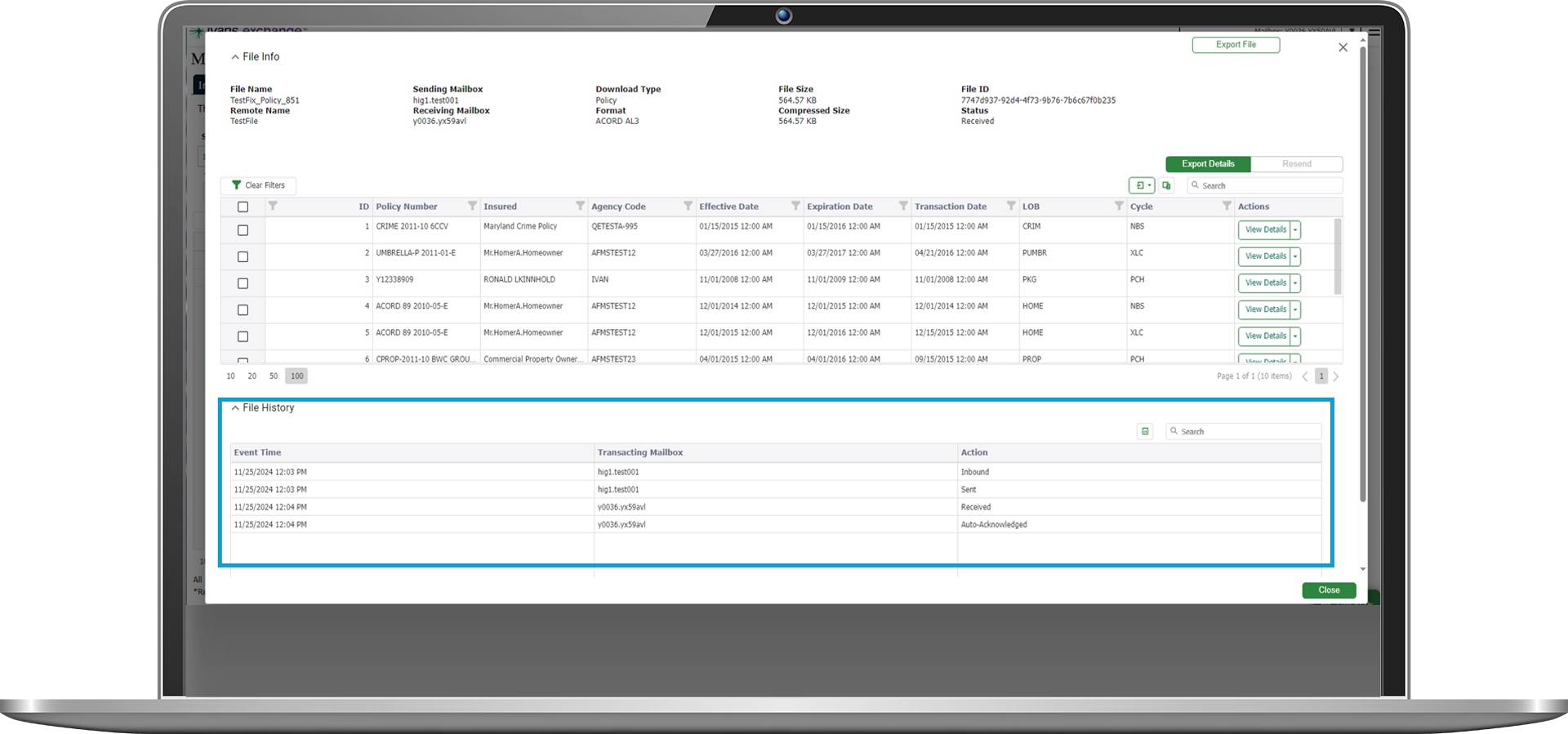Screen dimensions: 1568x734
Task: Click the column chooser icon beside grid search
Action: tap(1166, 185)
